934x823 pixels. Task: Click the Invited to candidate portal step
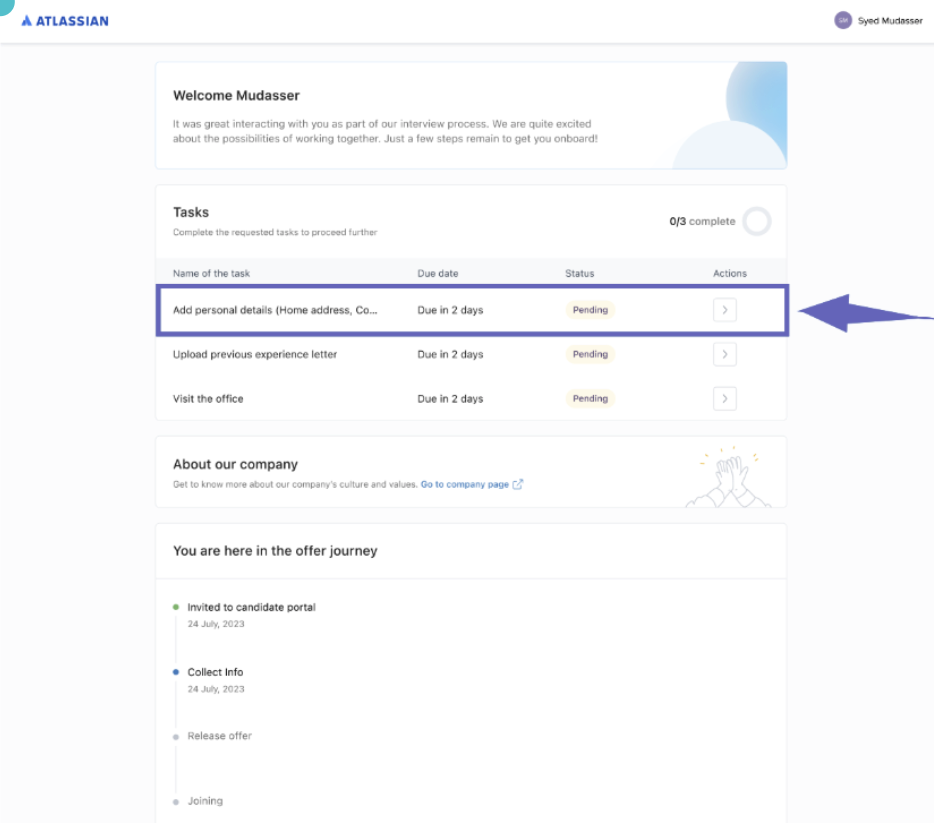(251, 607)
